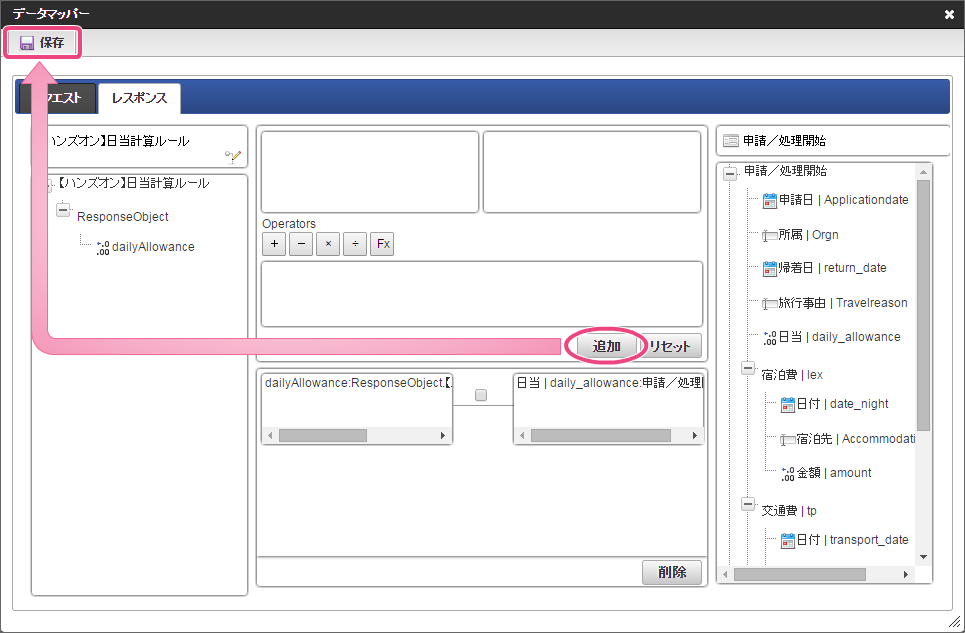This screenshot has height=633, width=965.
Task: Click the first empty source box above Operators
Action: tap(370, 172)
